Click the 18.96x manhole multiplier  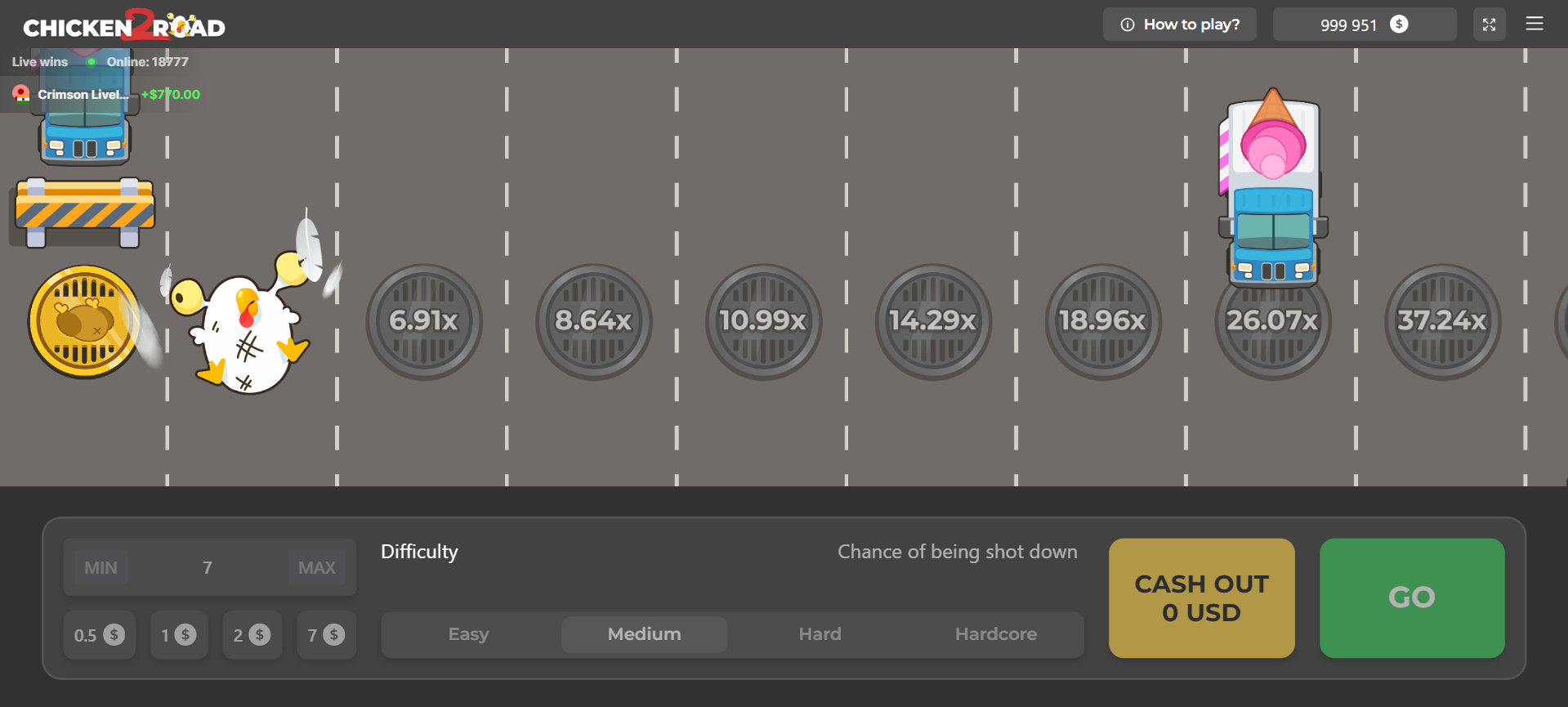[1102, 321]
